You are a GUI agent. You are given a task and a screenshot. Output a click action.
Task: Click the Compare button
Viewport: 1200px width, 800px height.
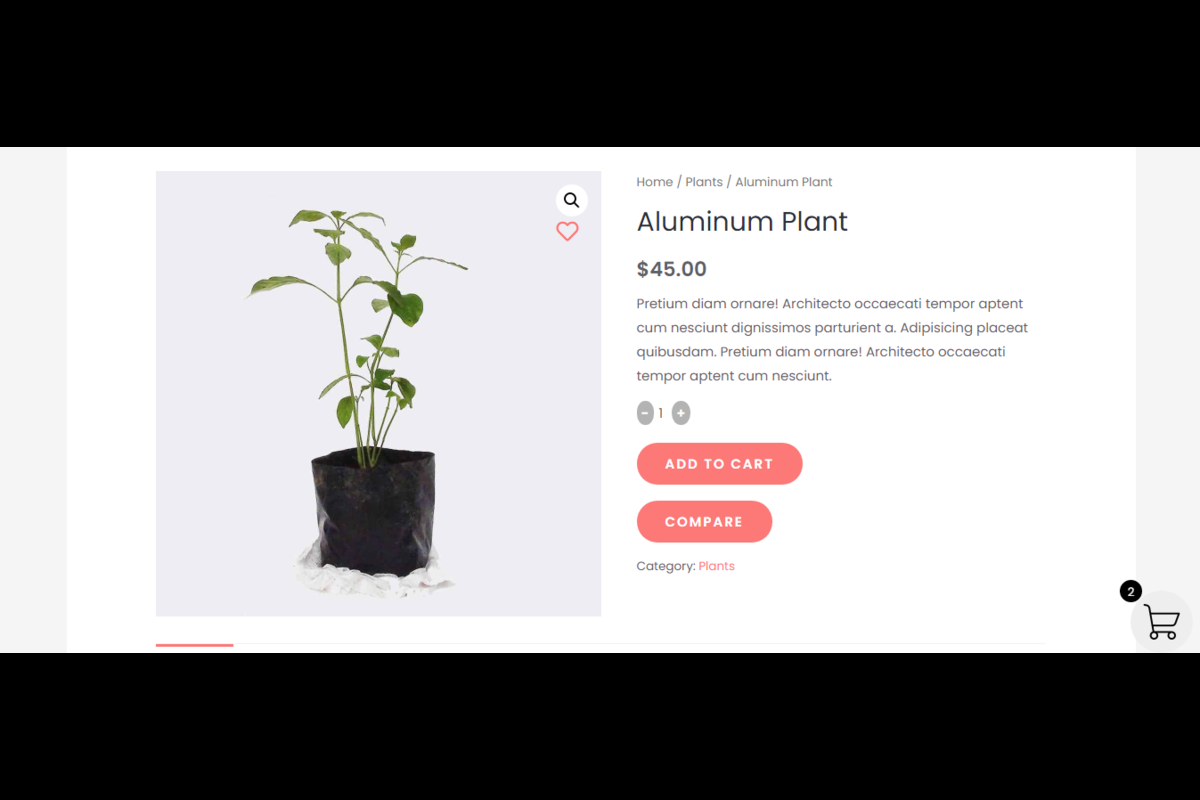point(704,522)
